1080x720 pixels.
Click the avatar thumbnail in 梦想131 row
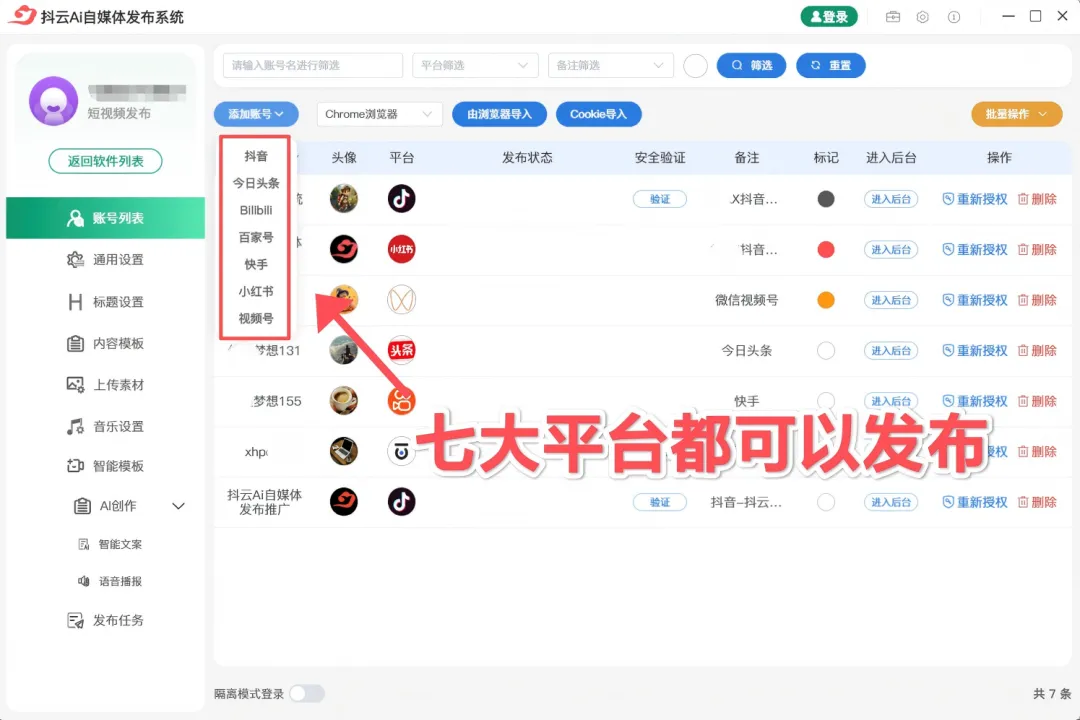[x=344, y=350]
